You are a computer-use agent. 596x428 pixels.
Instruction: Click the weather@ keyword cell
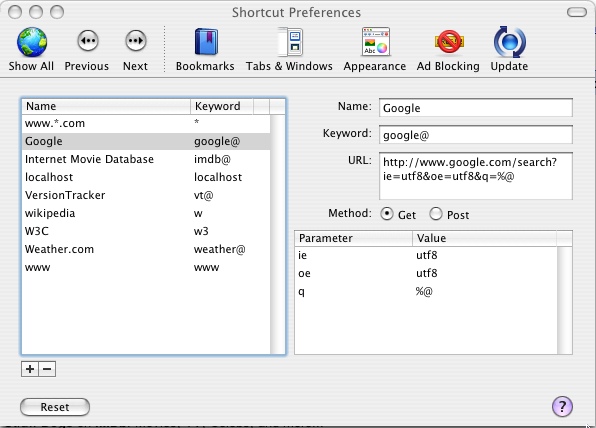tap(219, 249)
